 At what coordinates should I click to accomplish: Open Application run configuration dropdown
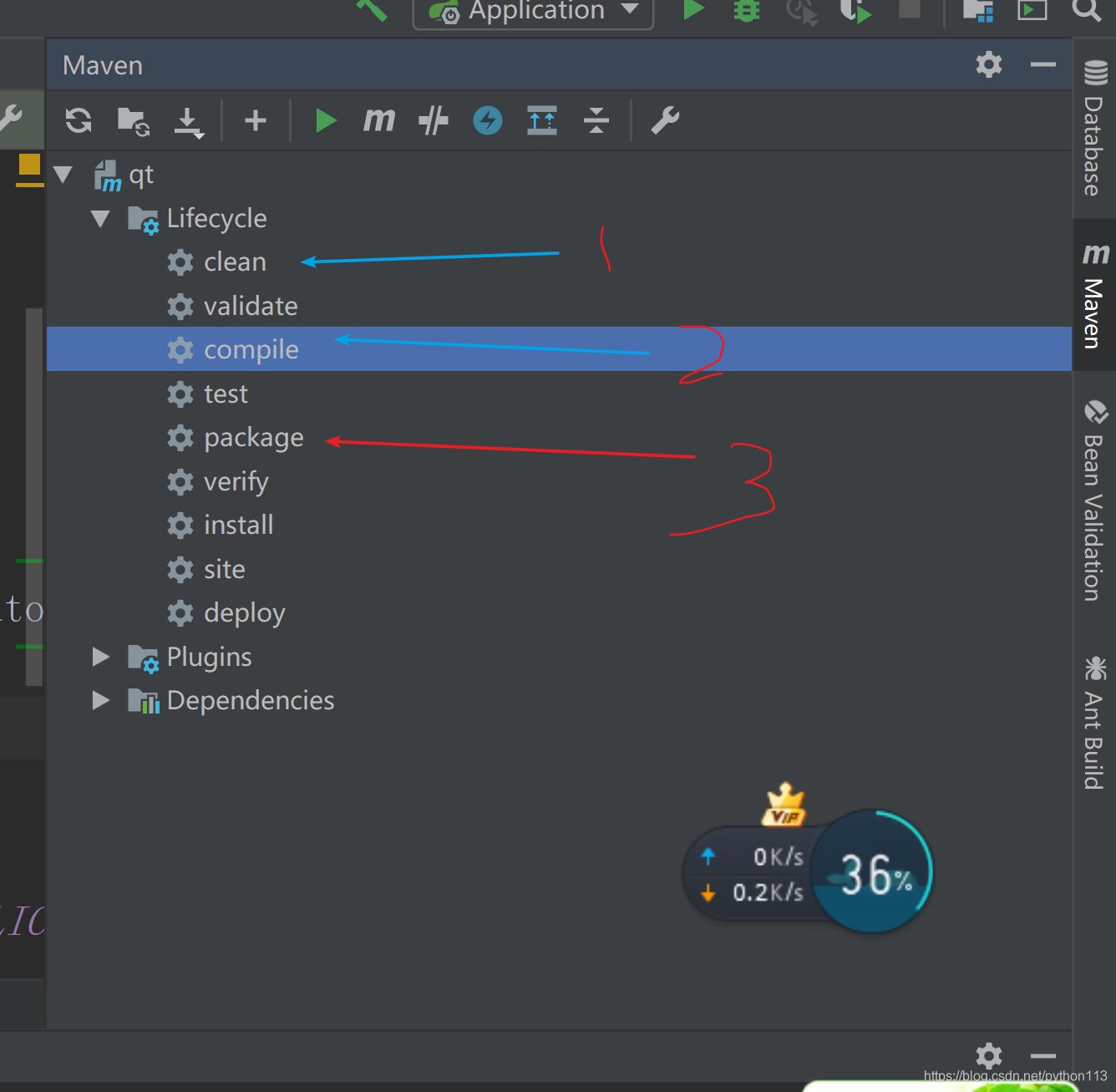[x=533, y=12]
